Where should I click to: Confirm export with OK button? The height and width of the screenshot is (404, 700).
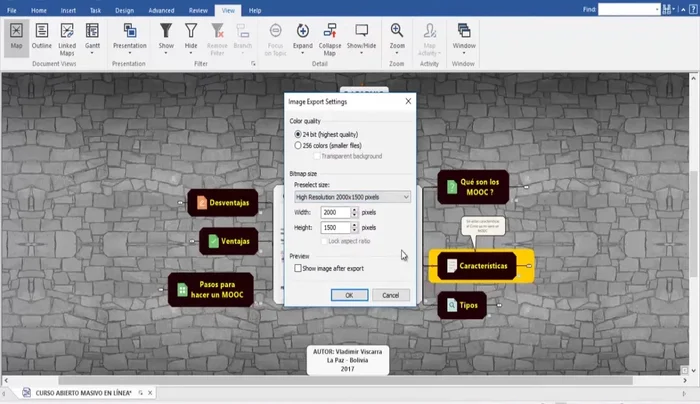pyautogui.click(x=349, y=295)
